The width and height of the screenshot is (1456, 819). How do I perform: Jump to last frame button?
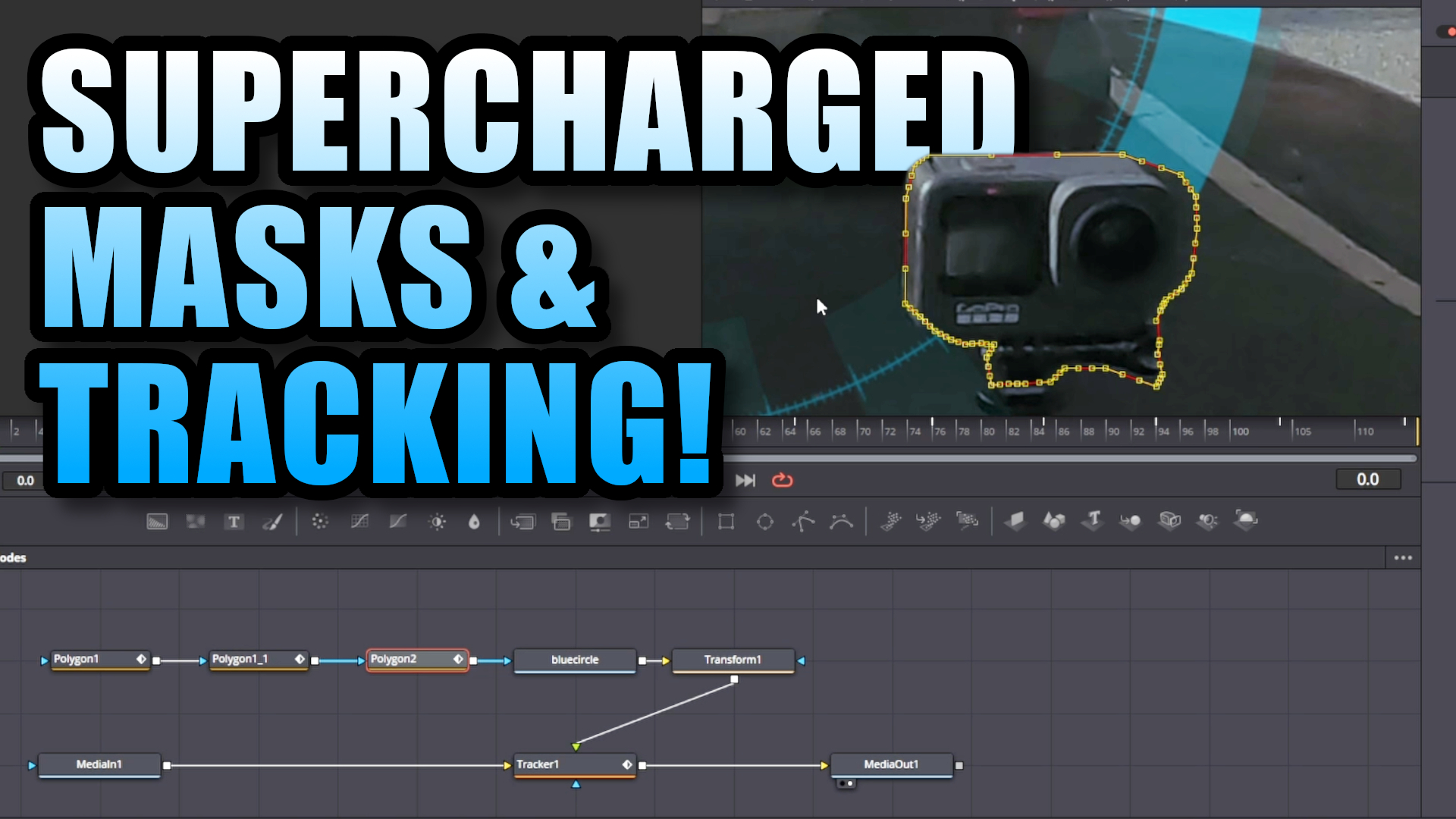point(745,480)
